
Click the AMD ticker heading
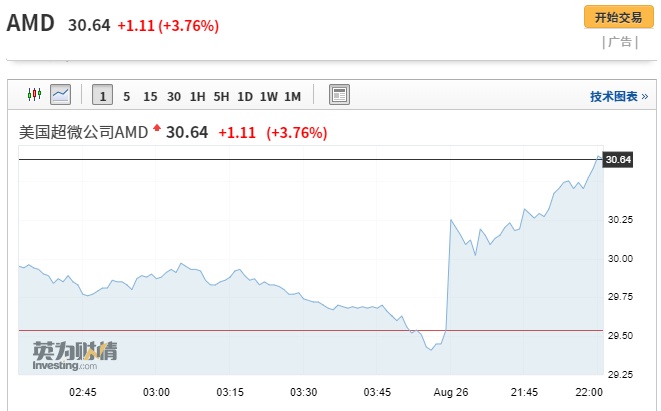[x=32, y=24]
